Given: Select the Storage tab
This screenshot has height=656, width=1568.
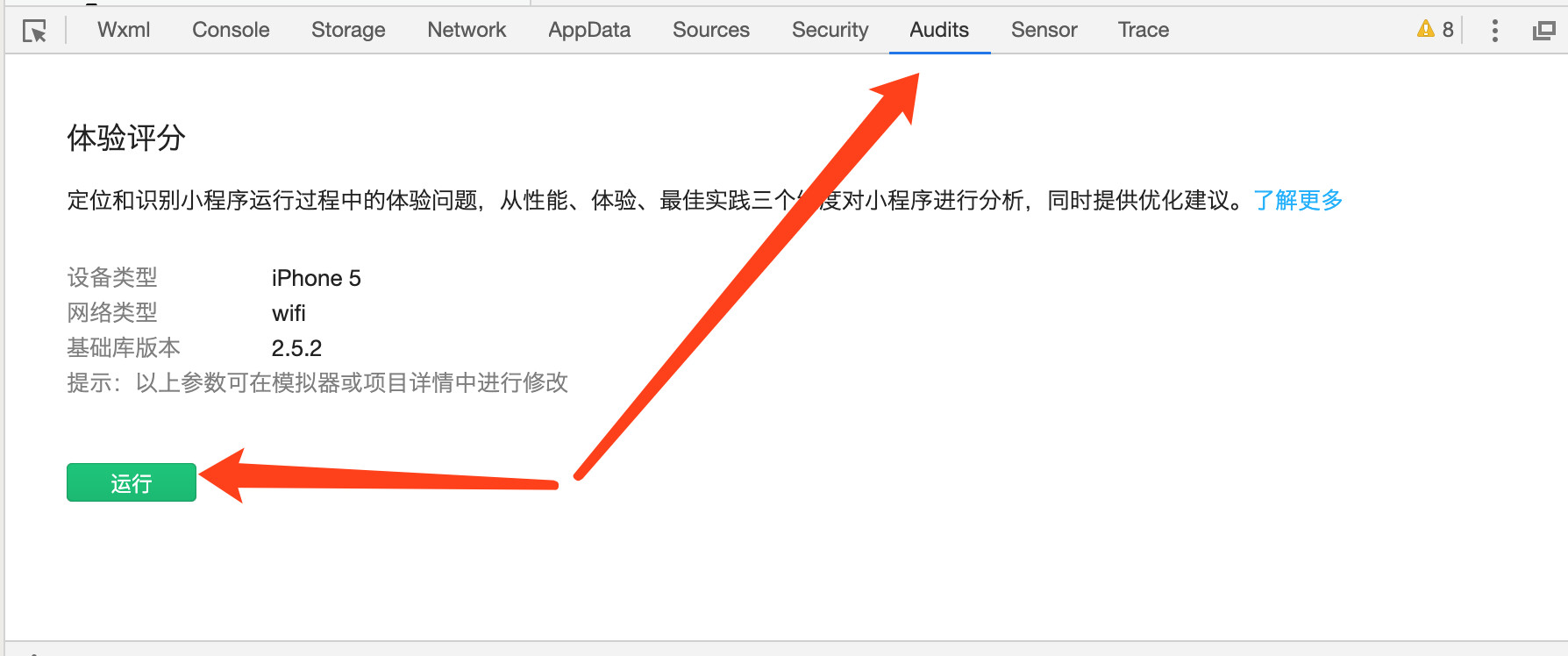Looking at the screenshot, I should click(348, 30).
